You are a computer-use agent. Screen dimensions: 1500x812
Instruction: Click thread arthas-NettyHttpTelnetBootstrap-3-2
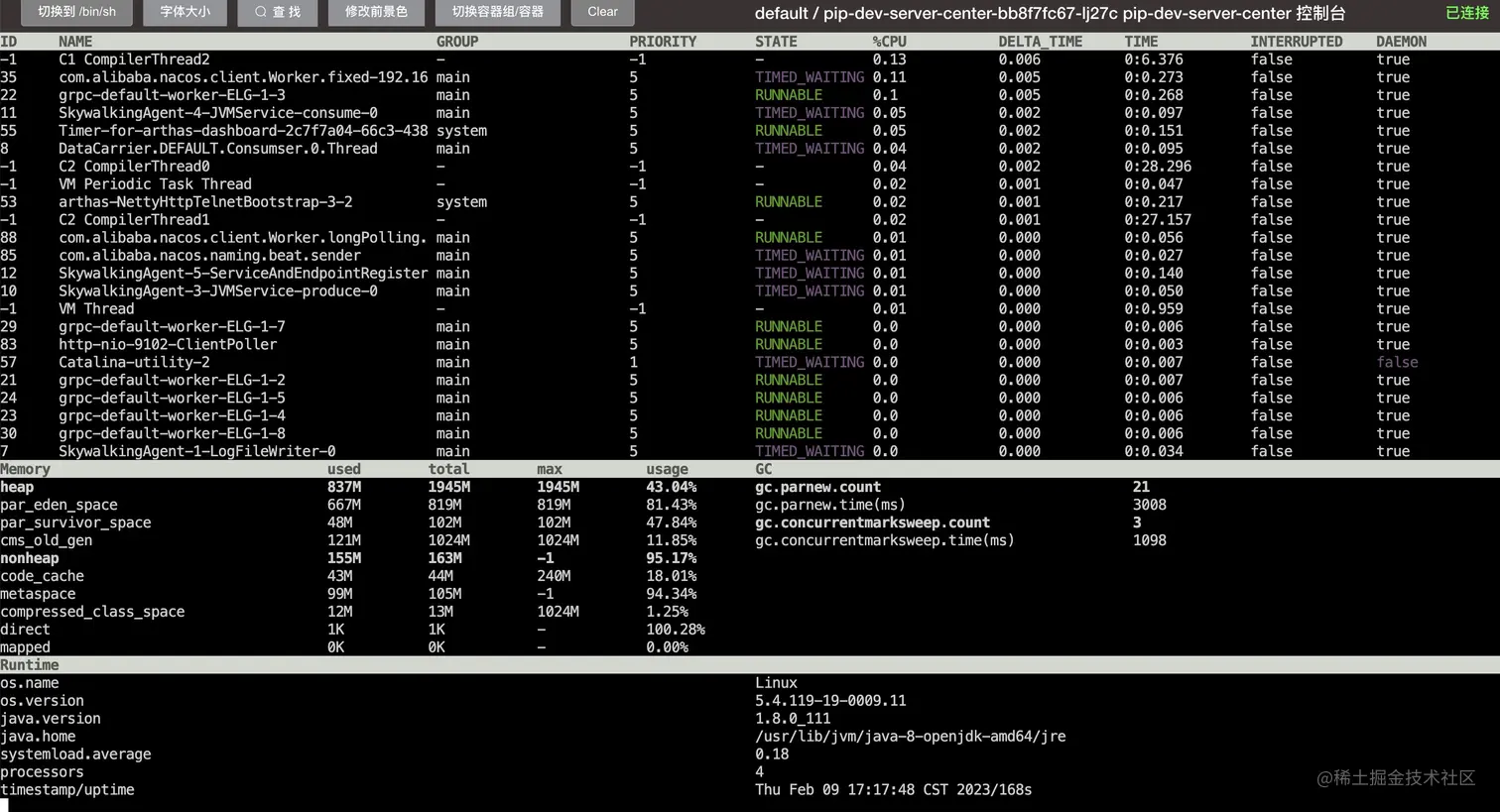[205, 202]
